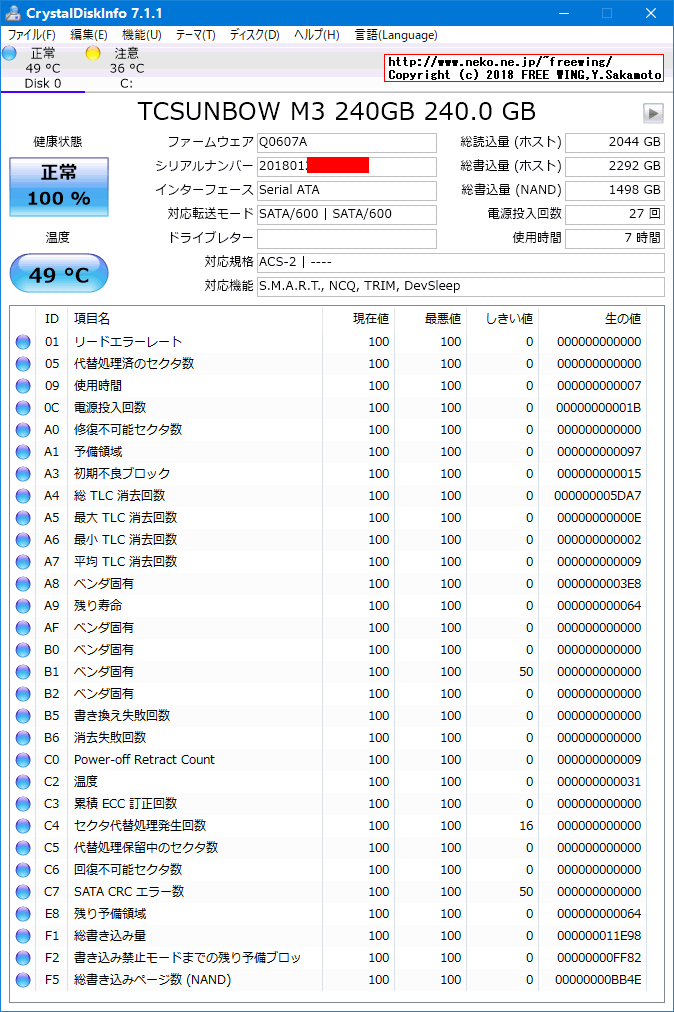This screenshot has height=1012, width=674.
Task: Click the raw value 00000000BB4E
Action: (598, 980)
